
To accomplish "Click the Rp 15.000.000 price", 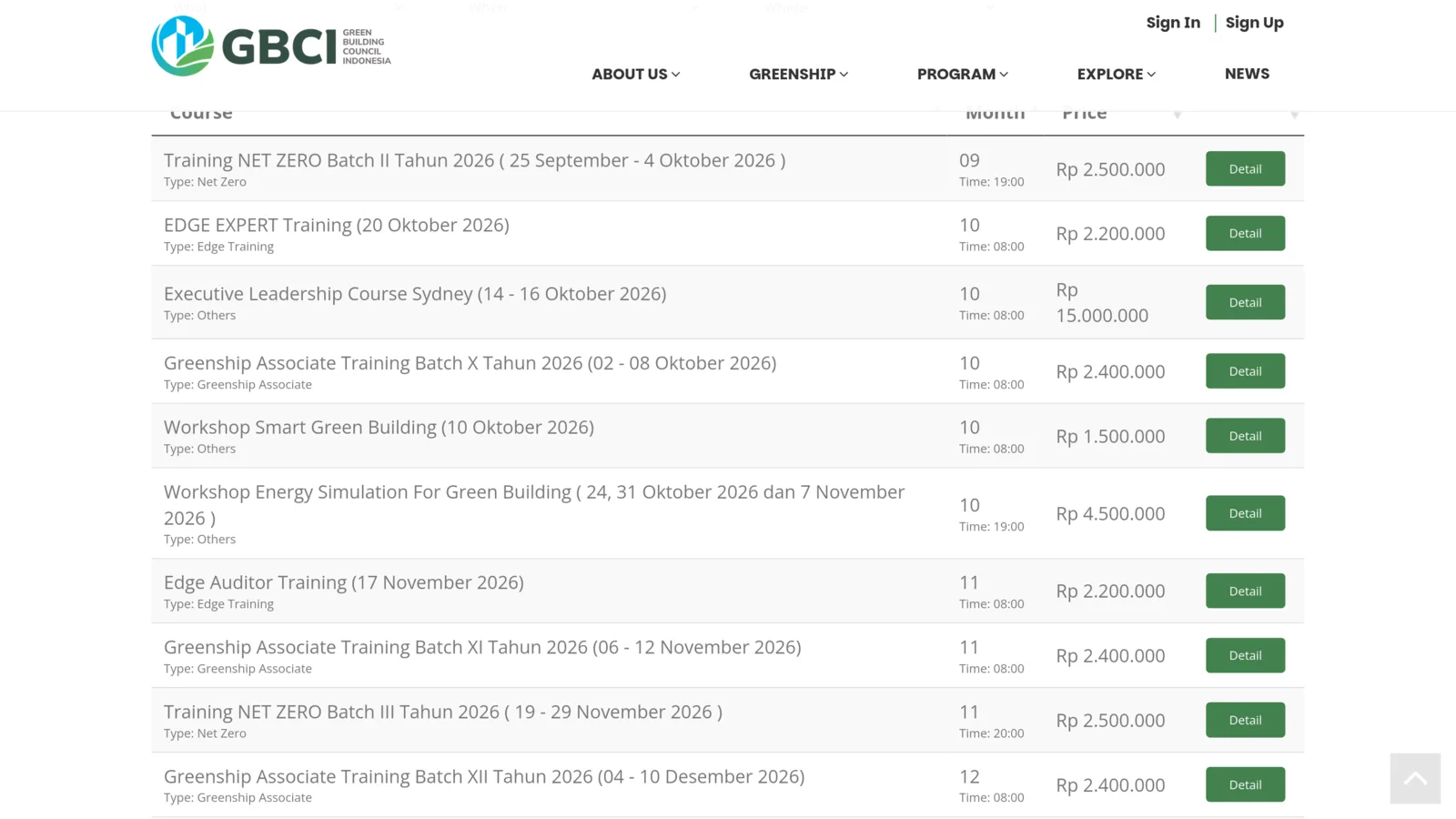I will point(1102,303).
